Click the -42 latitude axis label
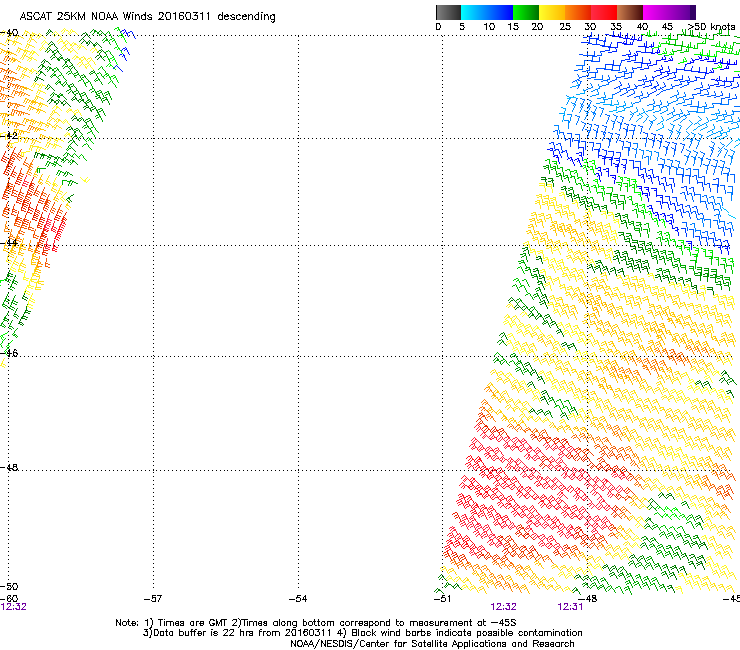 pyautogui.click(x=9, y=135)
